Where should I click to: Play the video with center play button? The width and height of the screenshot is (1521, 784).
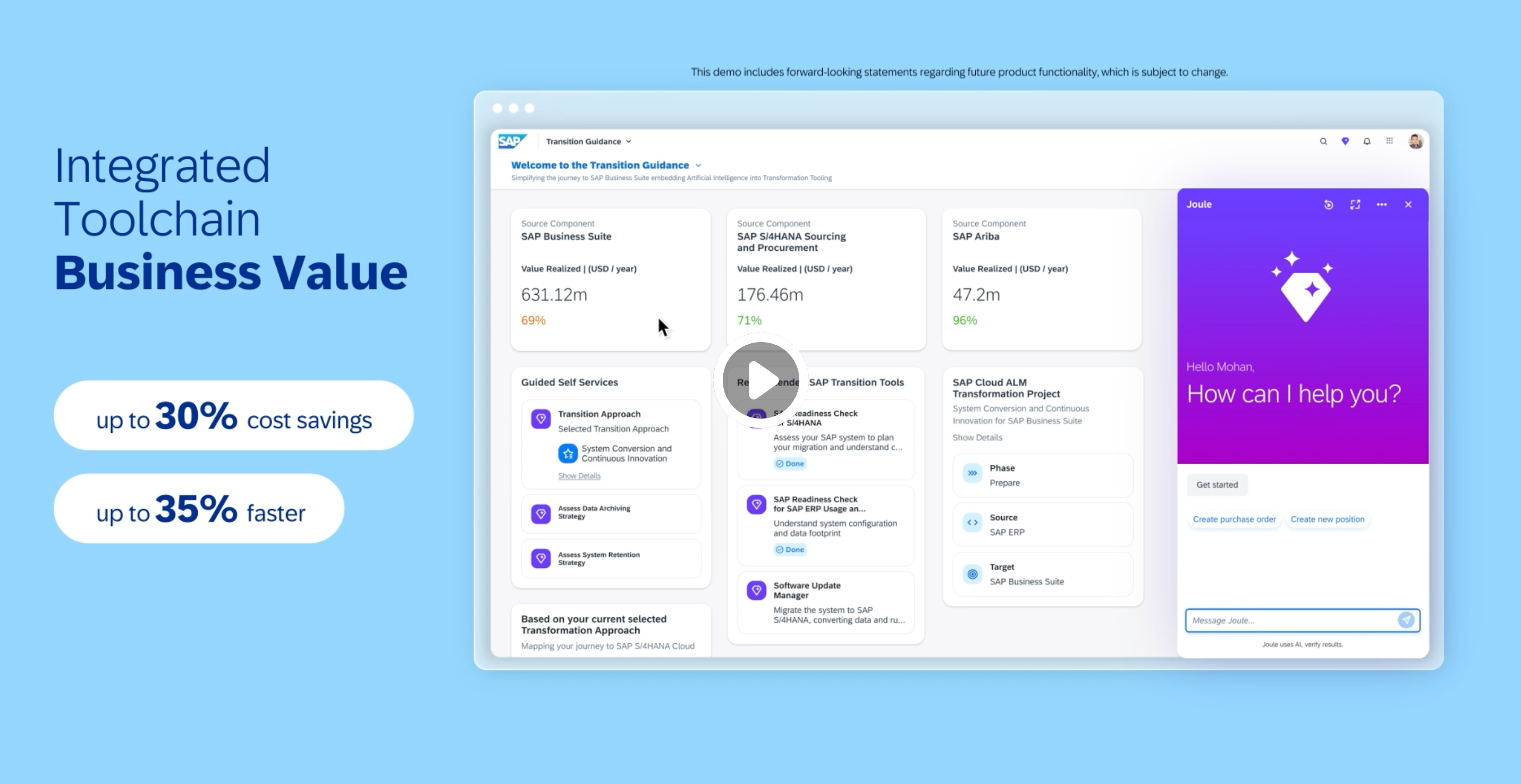pos(760,380)
